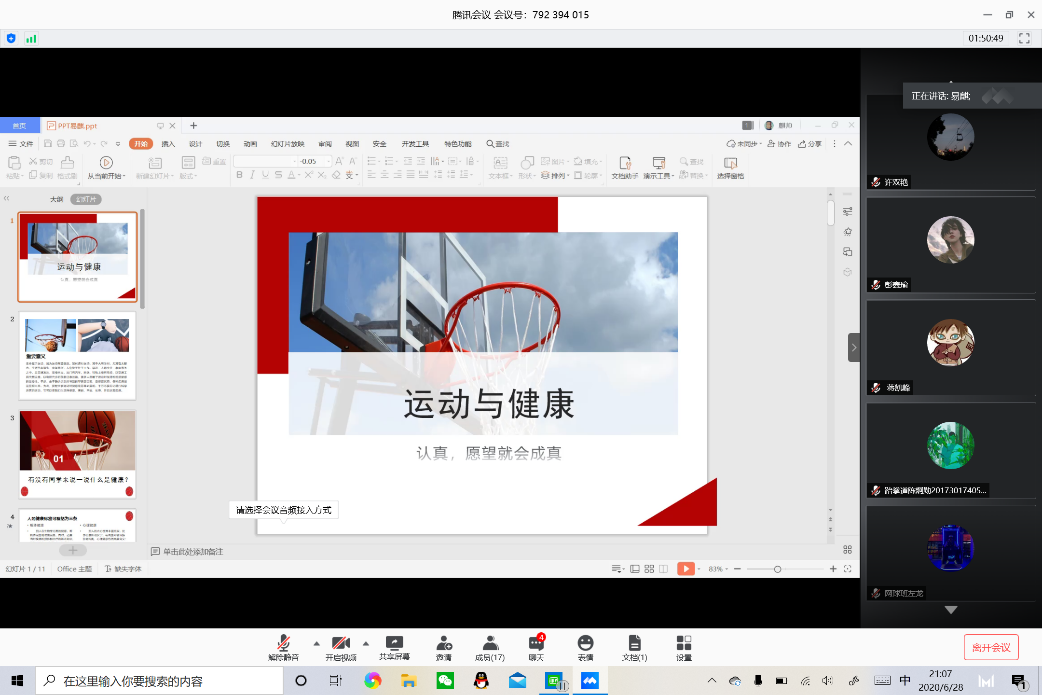1042x695 pixels.
Task: Open the meeting settings icon
Action: click(x=683, y=646)
